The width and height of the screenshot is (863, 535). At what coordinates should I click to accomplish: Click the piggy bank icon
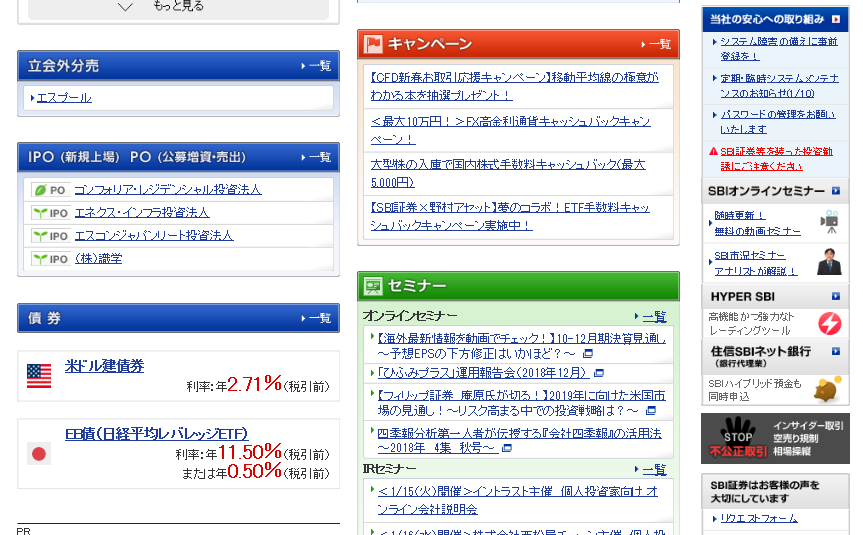click(828, 390)
